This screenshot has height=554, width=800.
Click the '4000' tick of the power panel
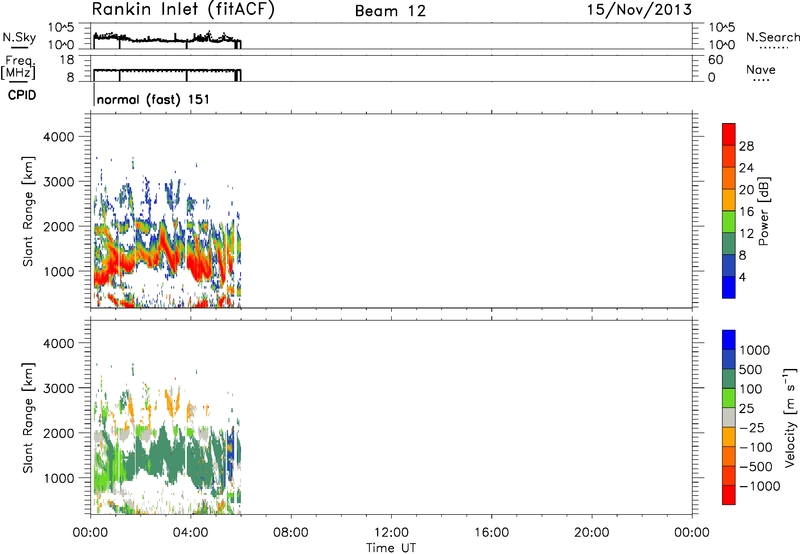coord(59,137)
